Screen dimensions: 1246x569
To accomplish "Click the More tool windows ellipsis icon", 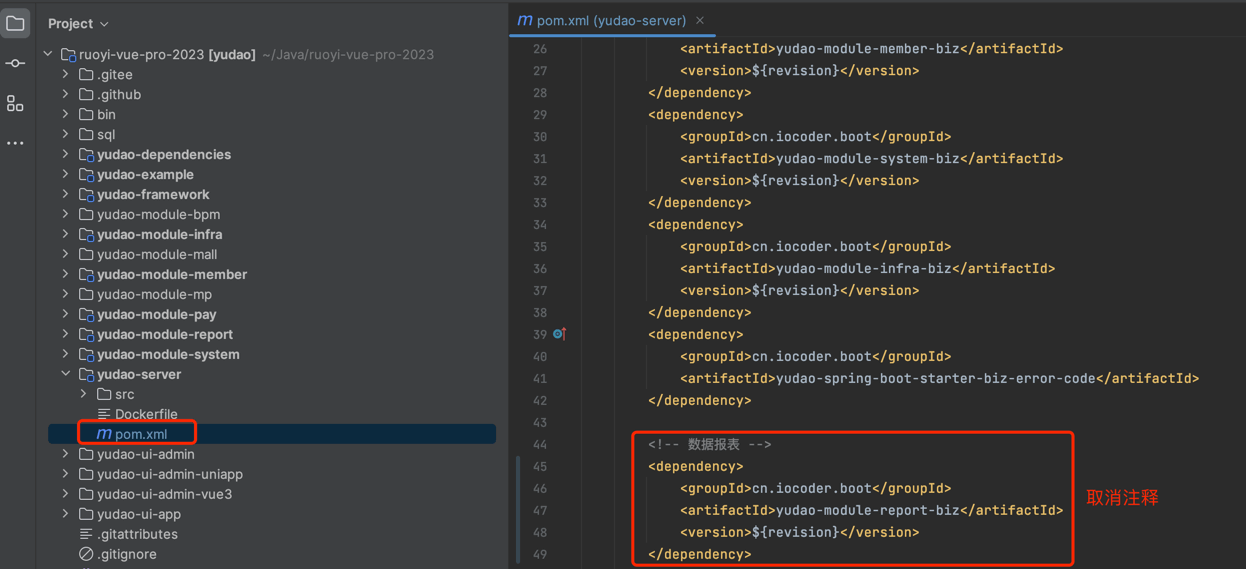I will [15, 143].
